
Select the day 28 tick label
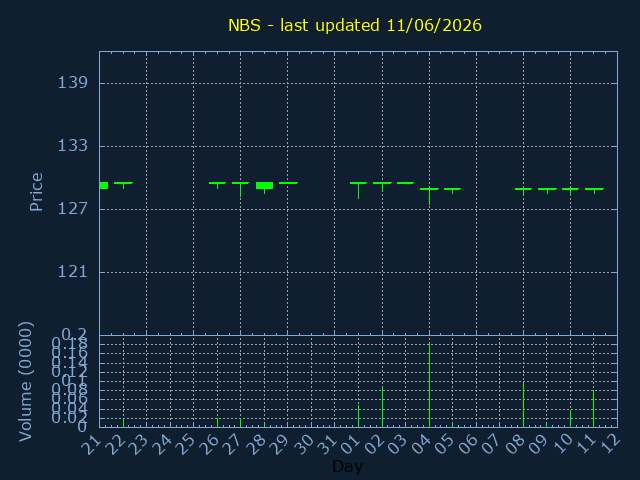click(256, 444)
